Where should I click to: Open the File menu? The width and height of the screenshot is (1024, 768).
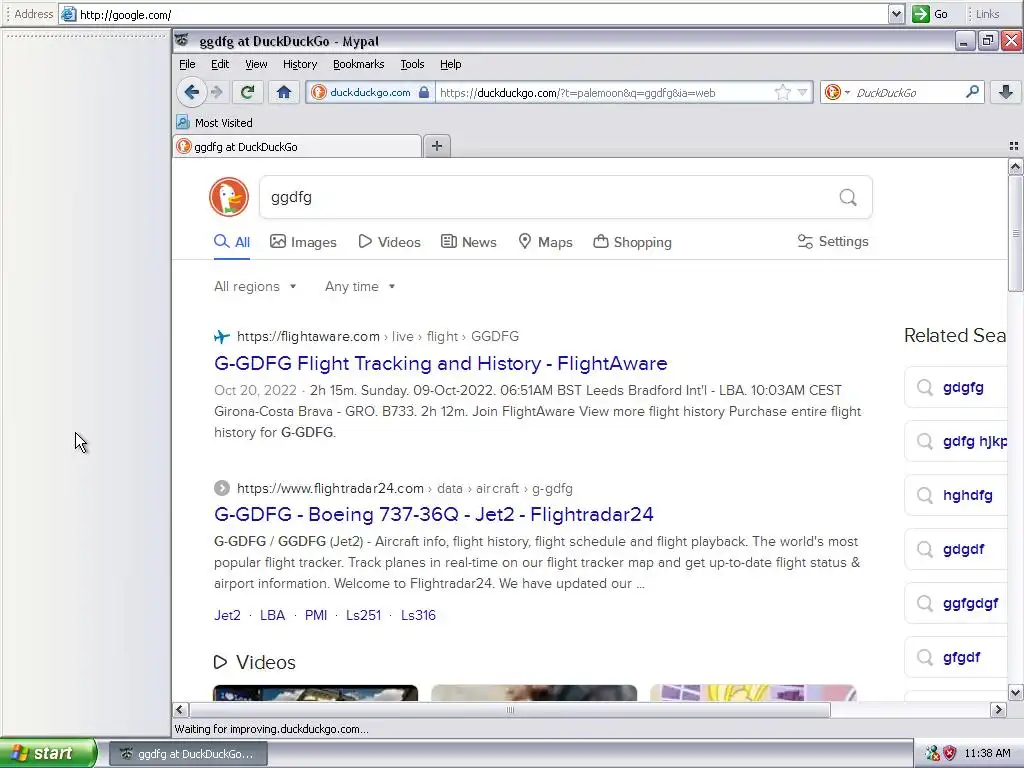pyautogui.click(x=187, y=64)
